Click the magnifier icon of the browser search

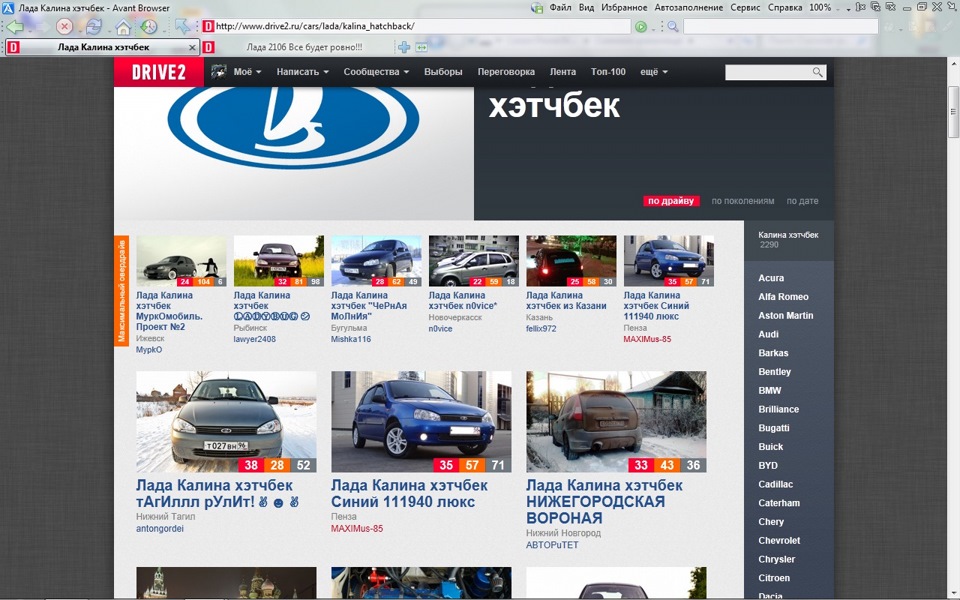(673, 26)
